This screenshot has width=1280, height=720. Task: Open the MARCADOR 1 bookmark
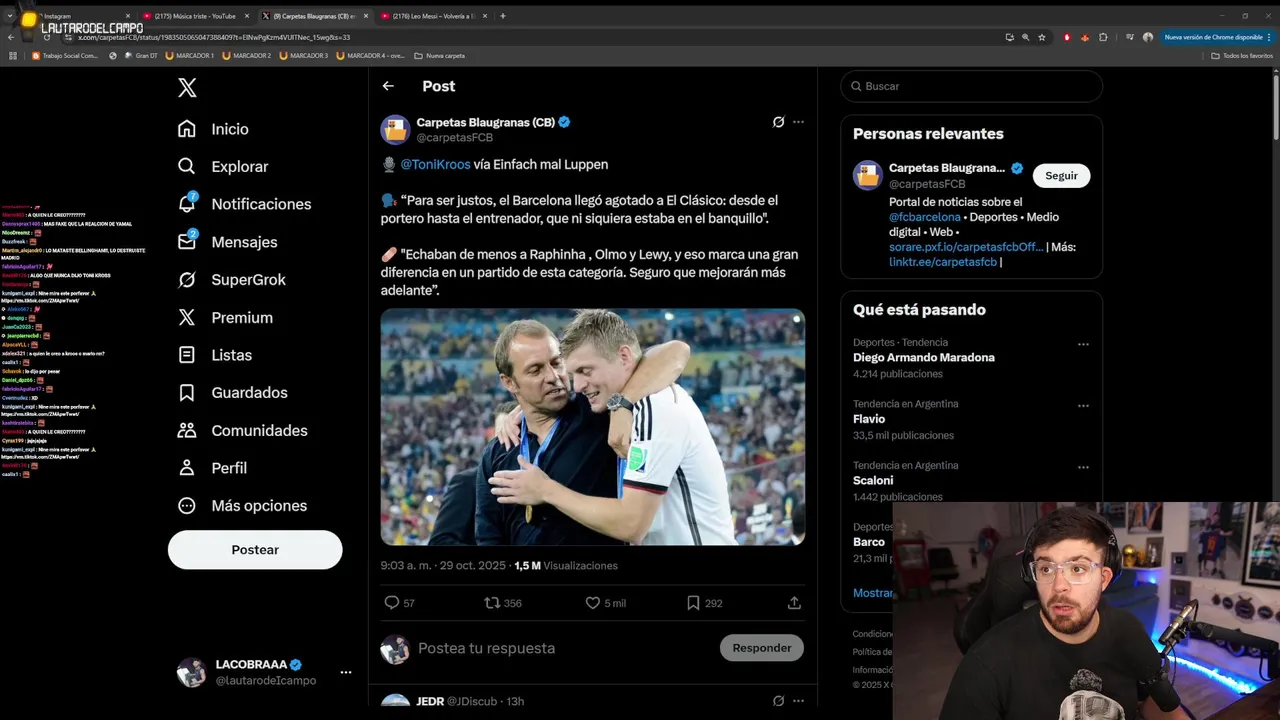(190, 56)
